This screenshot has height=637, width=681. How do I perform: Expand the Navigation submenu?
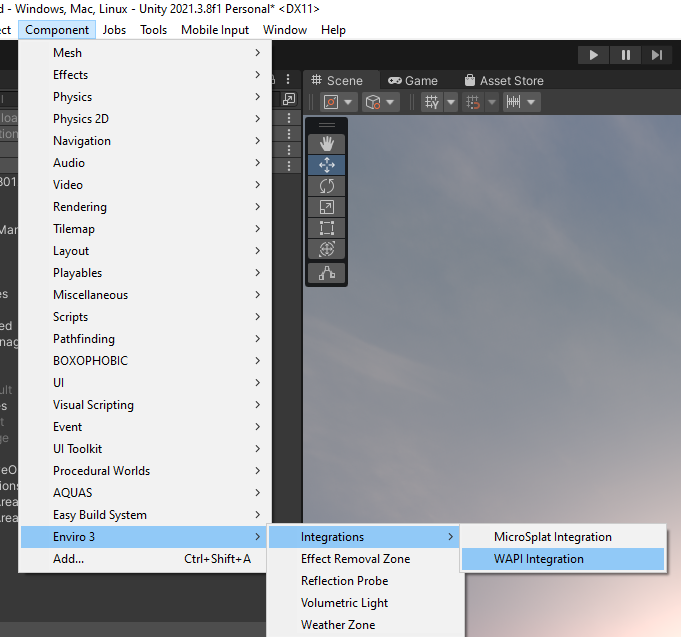pyautogui.click(x=145, y=141)
